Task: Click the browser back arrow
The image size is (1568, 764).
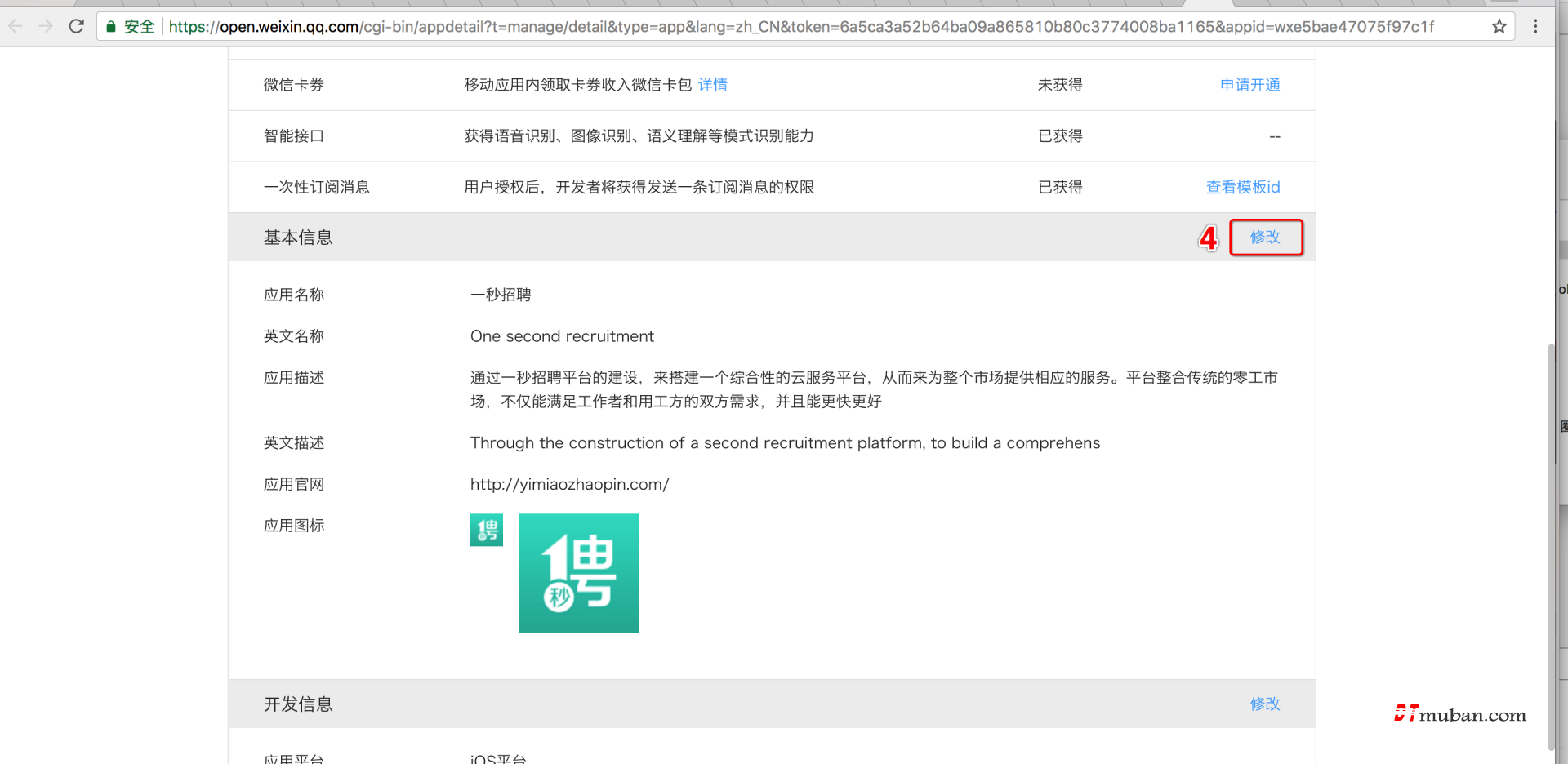Action: click(x=16, y=26)
